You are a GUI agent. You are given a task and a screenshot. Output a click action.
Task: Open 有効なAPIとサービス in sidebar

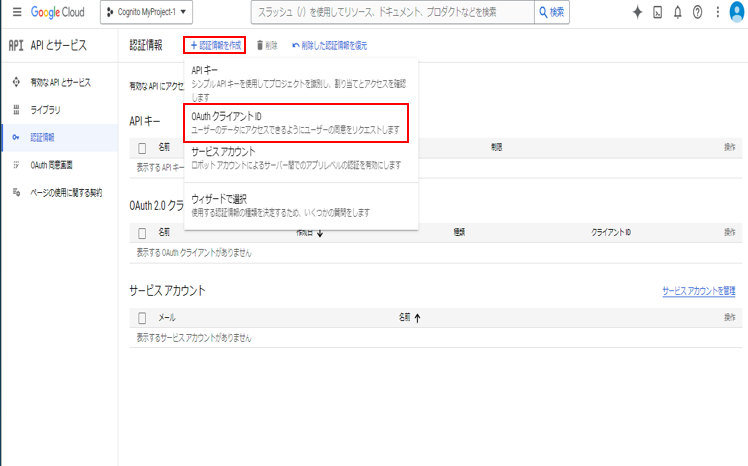point(60,82)
